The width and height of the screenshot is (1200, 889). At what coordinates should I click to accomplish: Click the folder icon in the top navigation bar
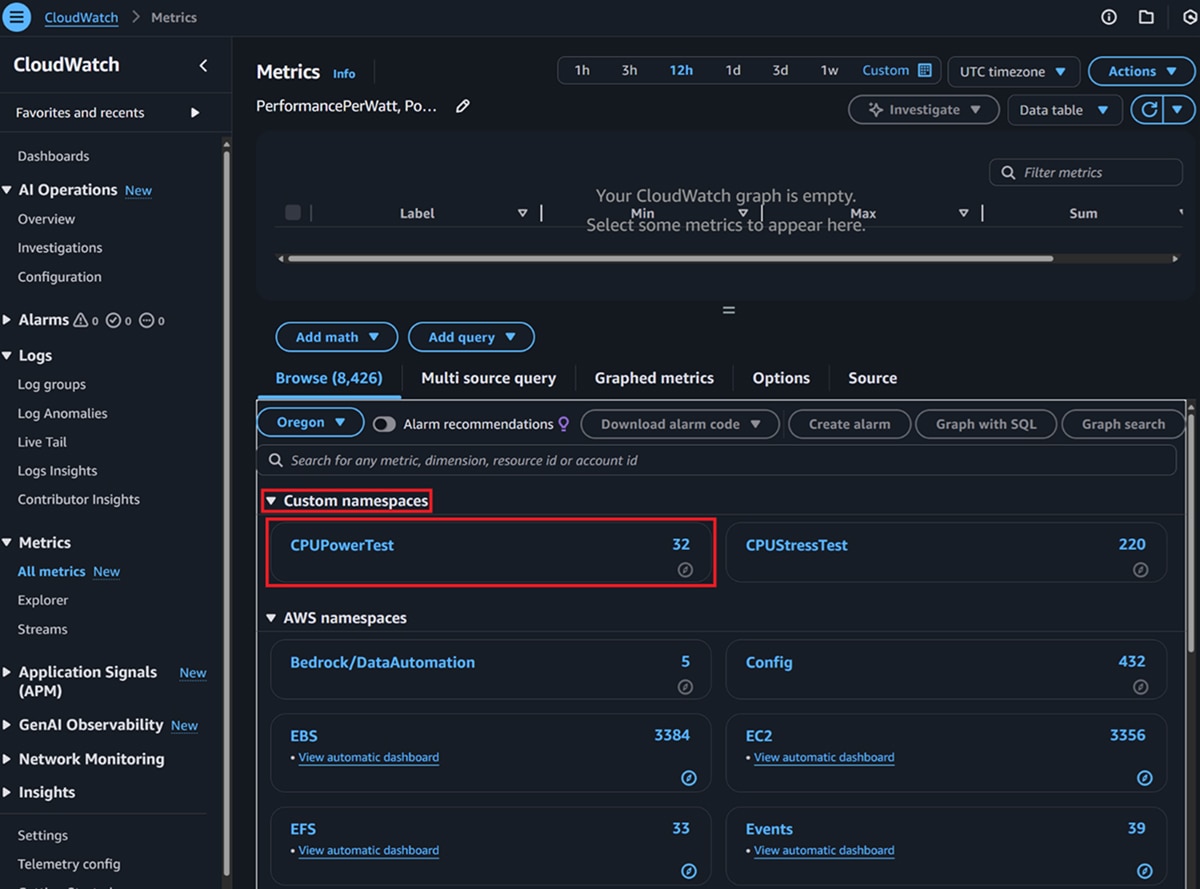[x=1145, y=16]
